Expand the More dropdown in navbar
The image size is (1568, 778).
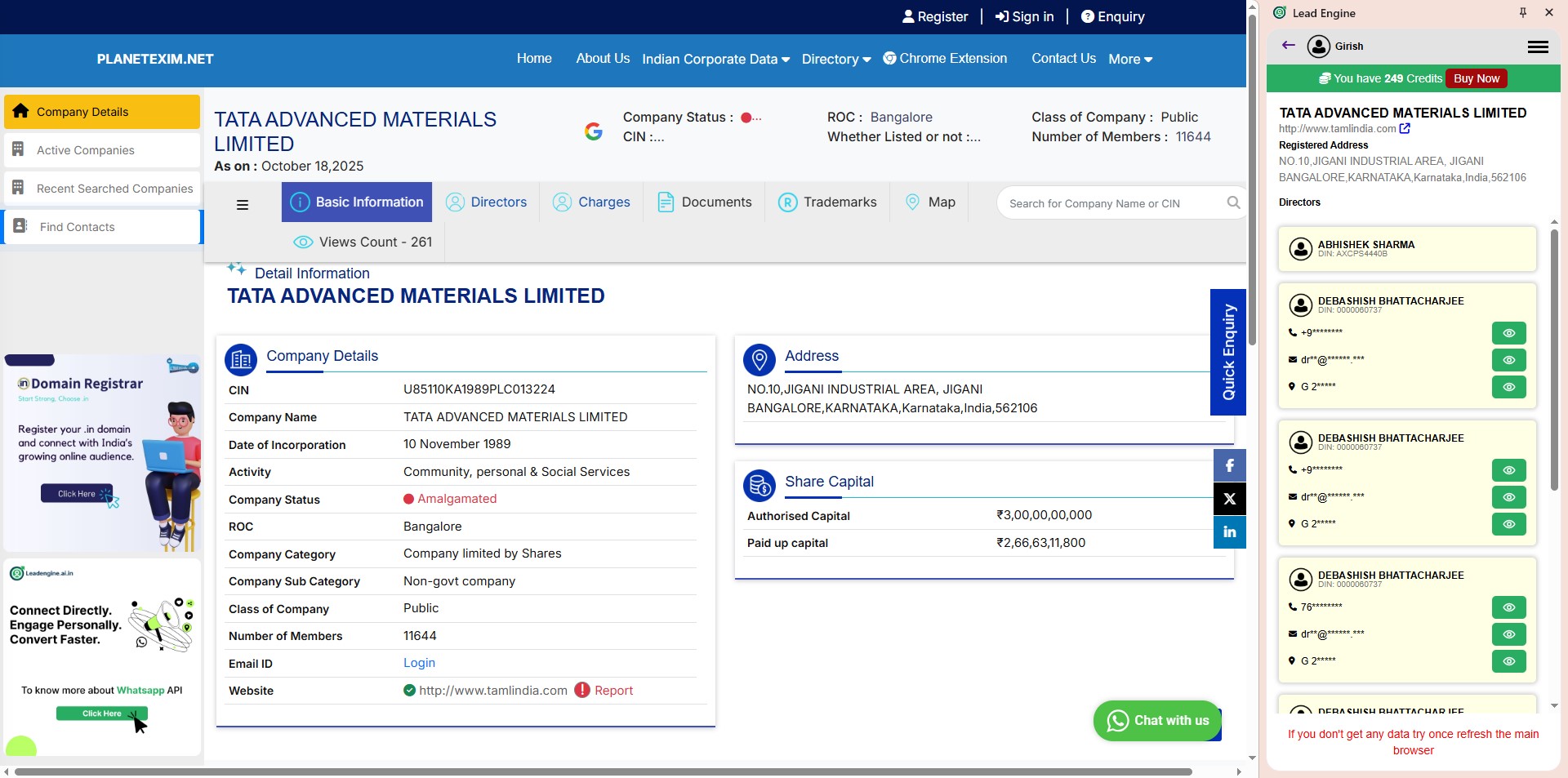click(x=1130, y=59)
